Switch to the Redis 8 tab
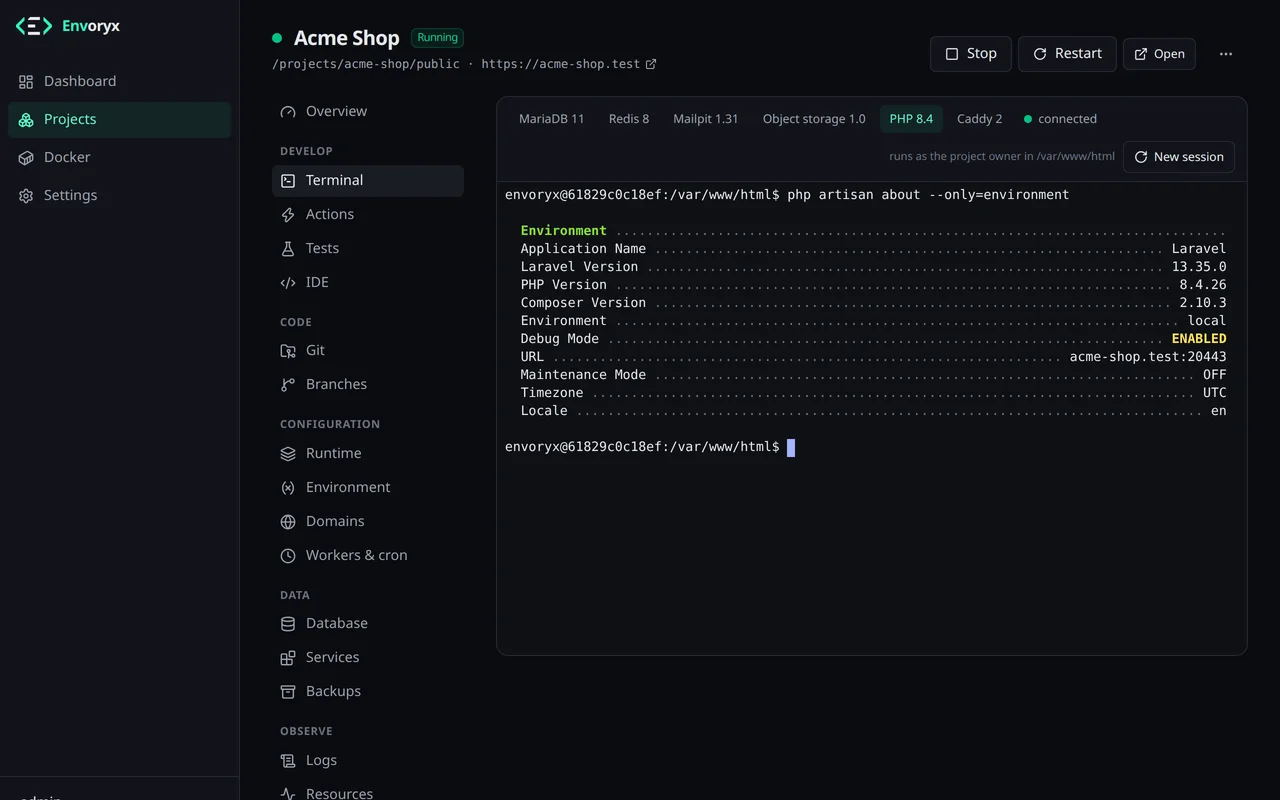Viewport: 1280px width, 800px height. (x=629, y=119)
